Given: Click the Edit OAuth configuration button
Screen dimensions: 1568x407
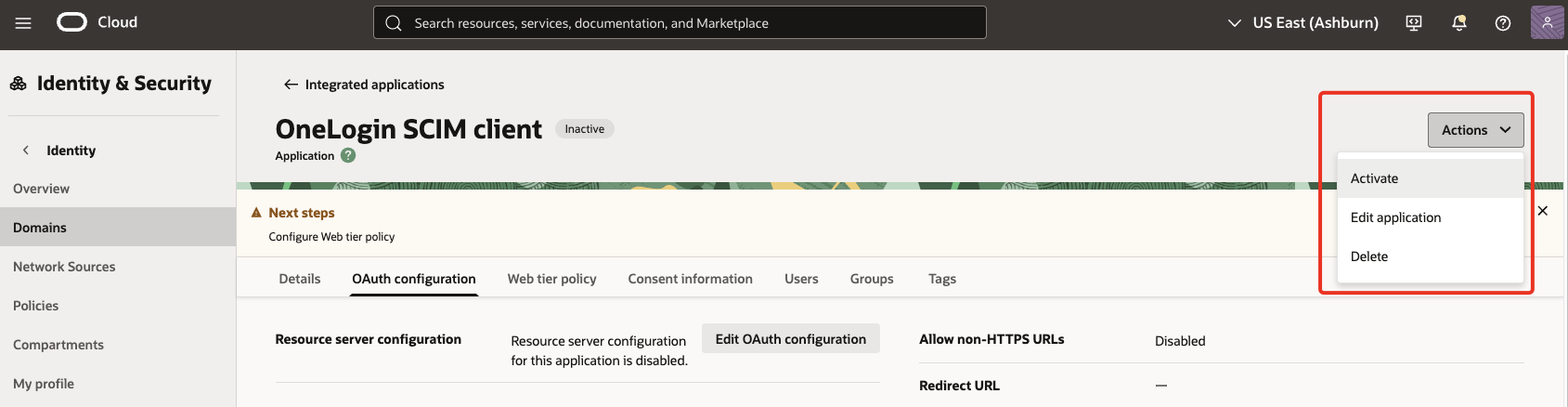Looking at the screenshot, I should [x=790, y=339].
